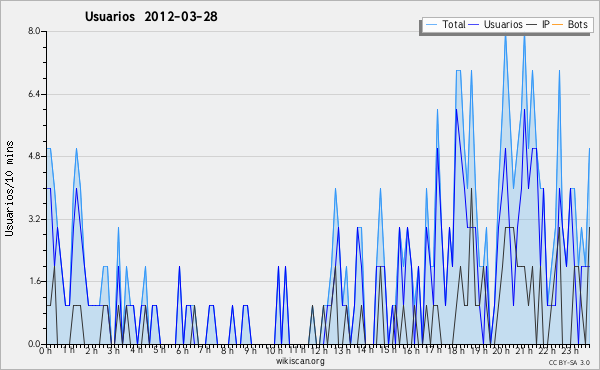Click the "1 h" x-axis label
This screenshot has width=600, height=370.
pyautogui.click(x=69, y=350)
